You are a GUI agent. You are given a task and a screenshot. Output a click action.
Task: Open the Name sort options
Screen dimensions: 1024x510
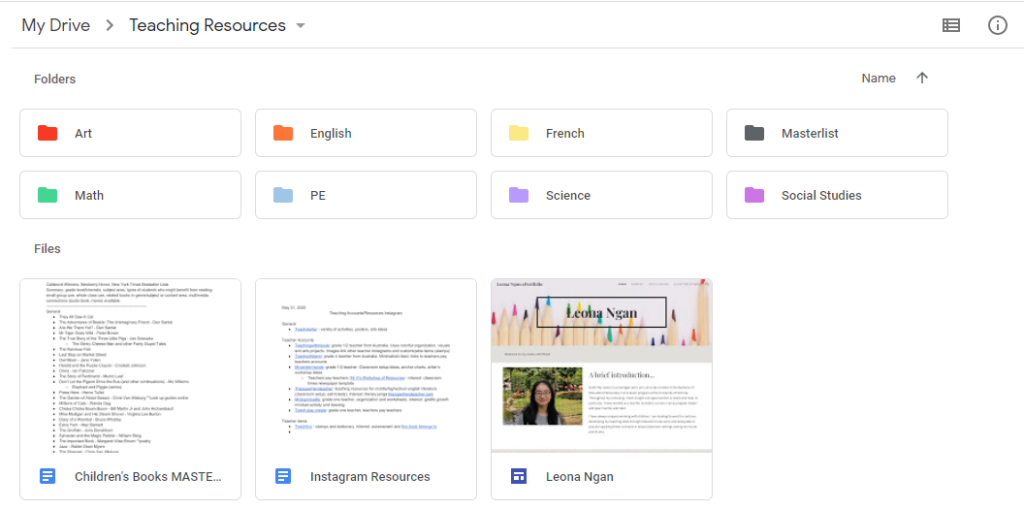[878, 78]
